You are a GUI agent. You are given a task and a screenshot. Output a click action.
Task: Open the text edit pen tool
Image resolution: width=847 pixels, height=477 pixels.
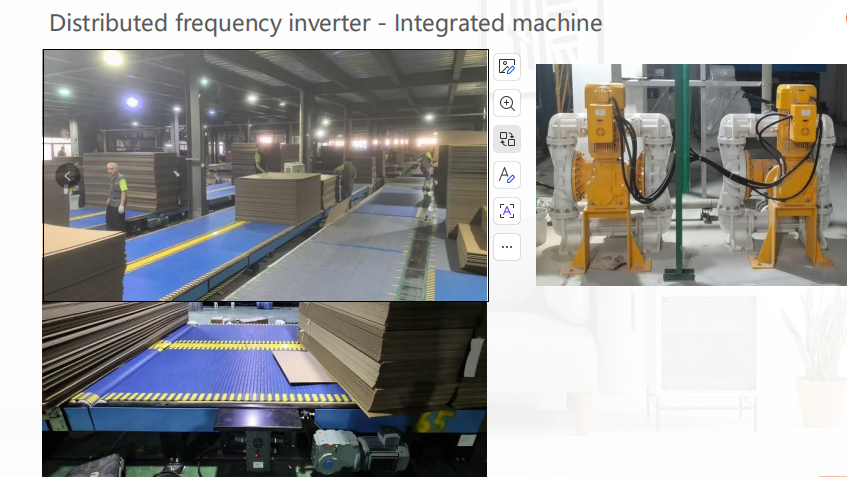point(507,175)
